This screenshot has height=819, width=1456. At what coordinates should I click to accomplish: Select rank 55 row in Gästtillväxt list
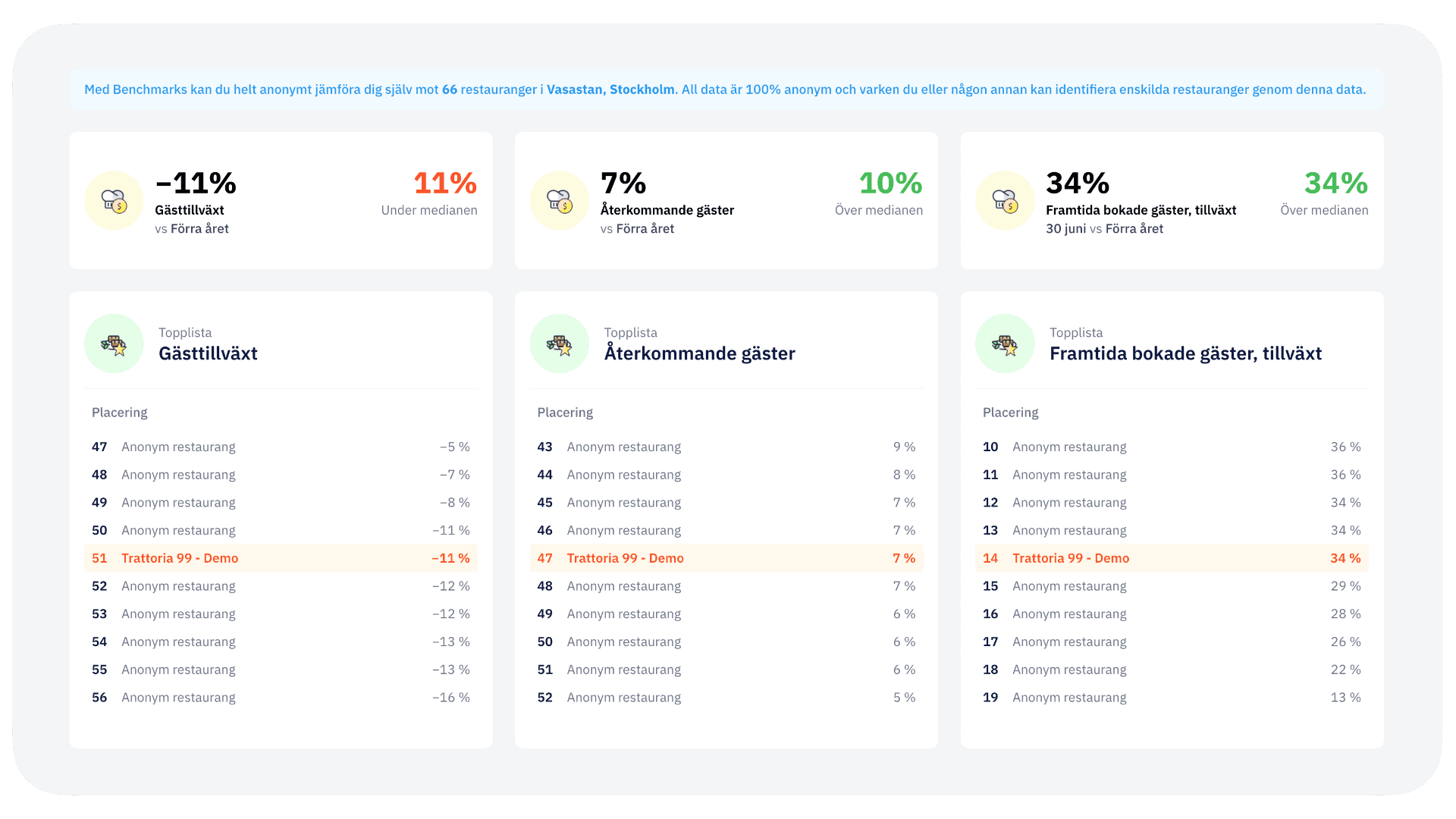(x=281, y=670)
